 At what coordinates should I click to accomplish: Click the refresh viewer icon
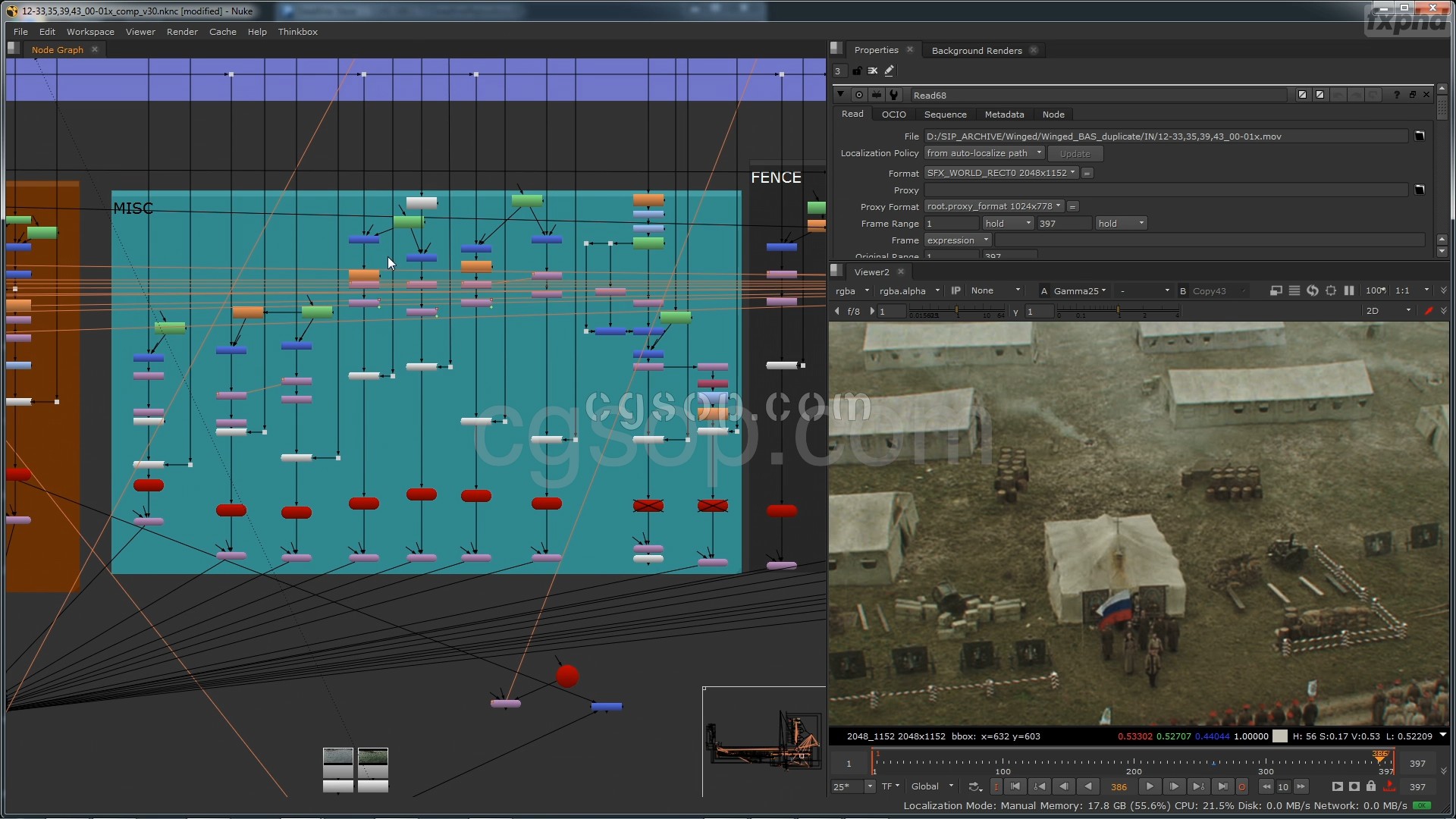(x=1313, y=290)
